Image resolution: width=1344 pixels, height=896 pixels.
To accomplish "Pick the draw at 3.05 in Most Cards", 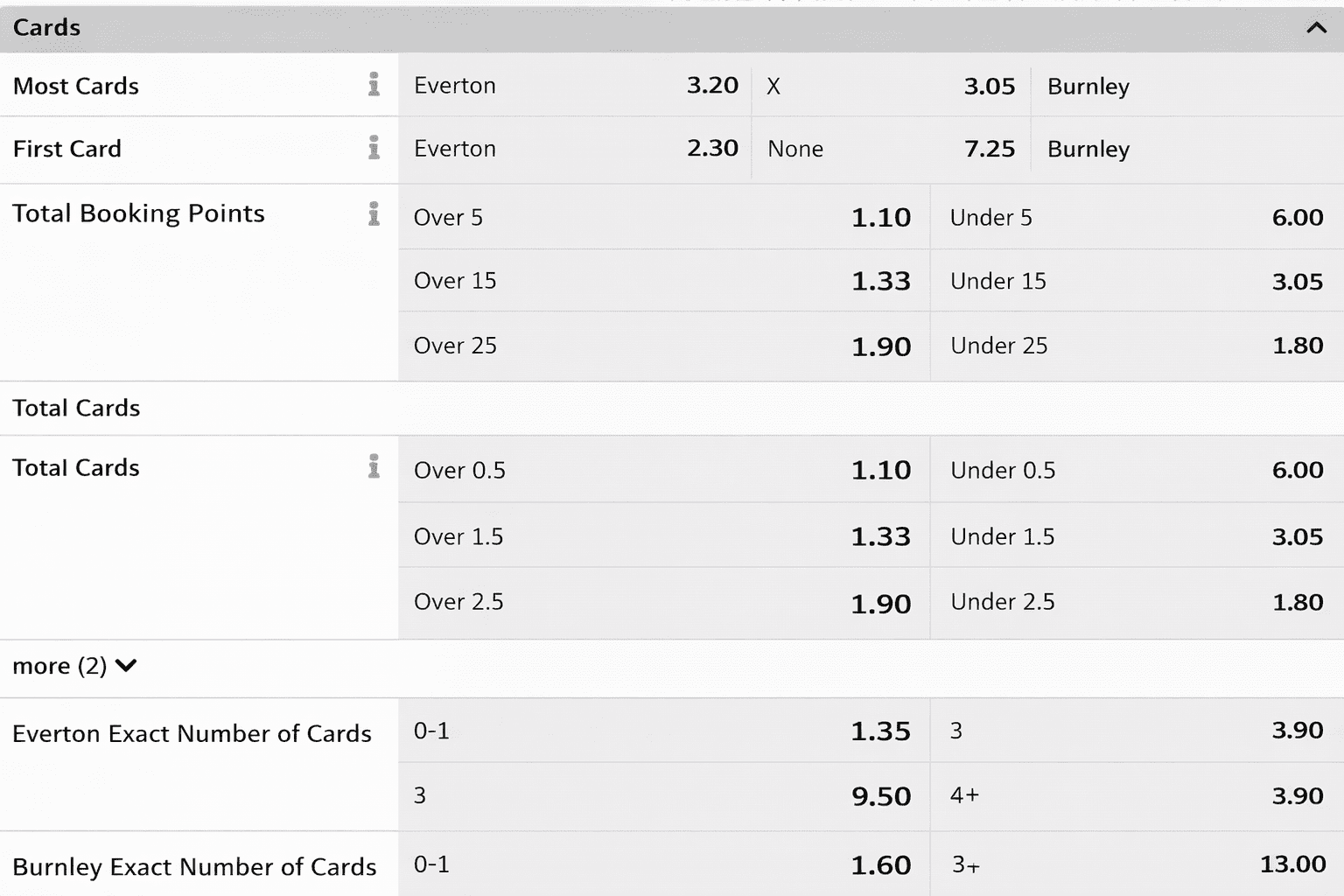I will pos(890,86).
